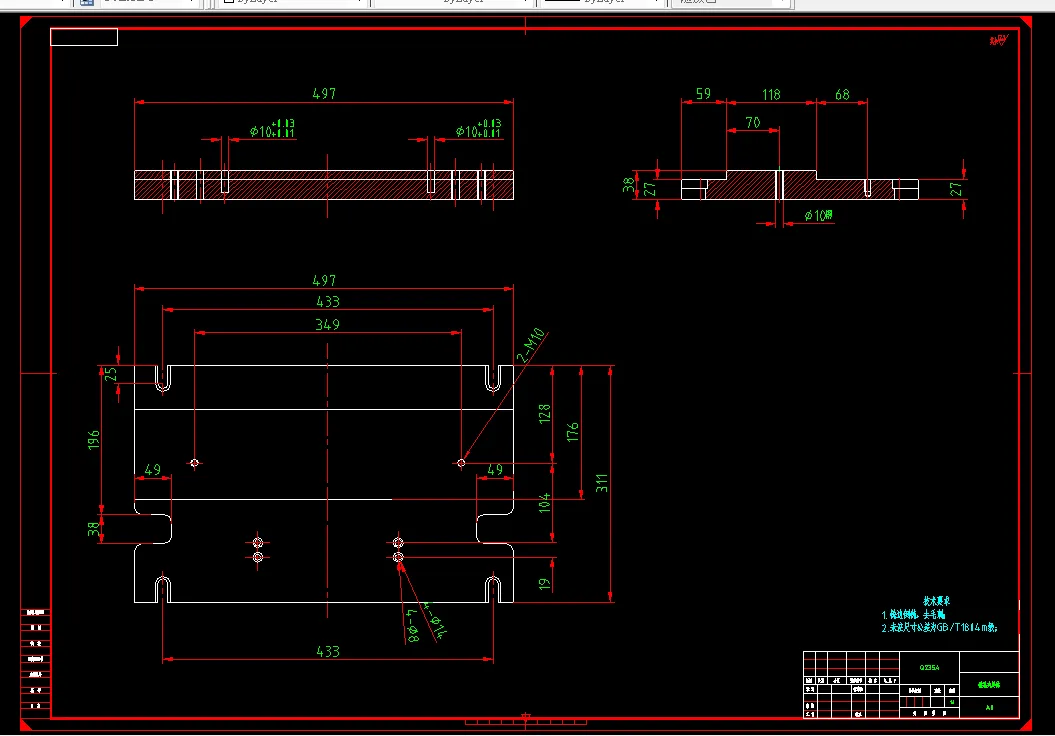The width and height of the screenshot is (1055, 736).
Task: Select the 497 dimension above the hatched section view
Action: point(324,94)
